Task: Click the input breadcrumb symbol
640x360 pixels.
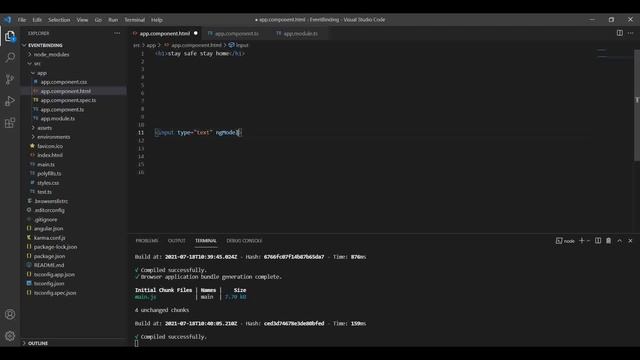Action: [x=239, y=45]
